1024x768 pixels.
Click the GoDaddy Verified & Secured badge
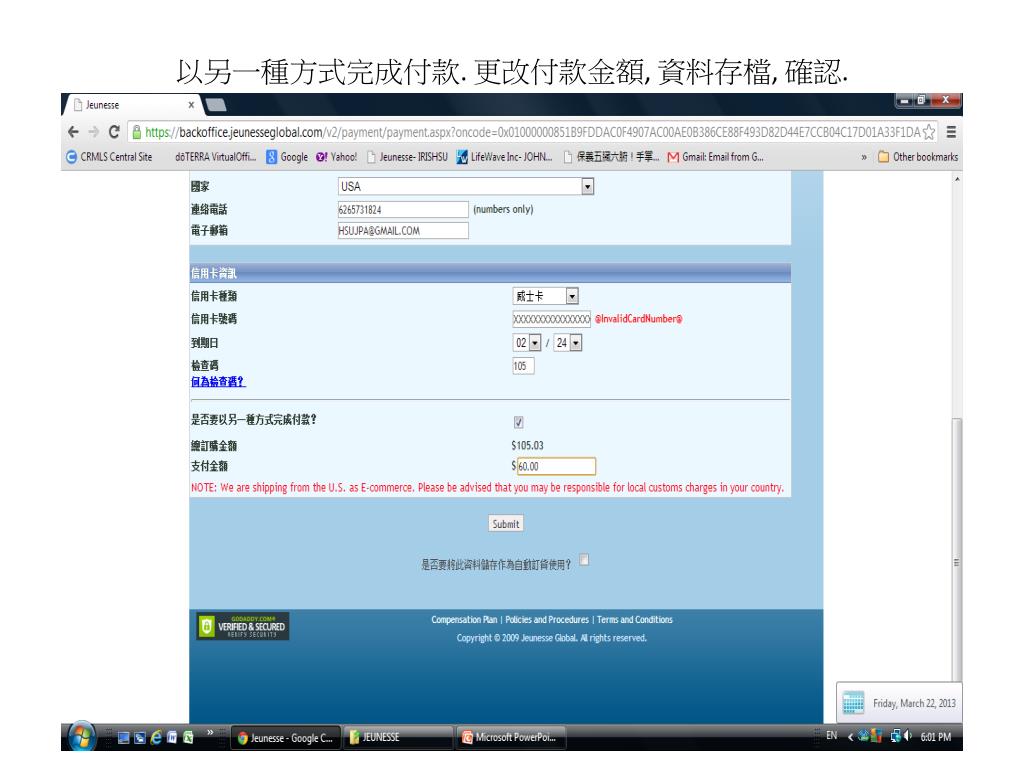click(x=243, y=626)
